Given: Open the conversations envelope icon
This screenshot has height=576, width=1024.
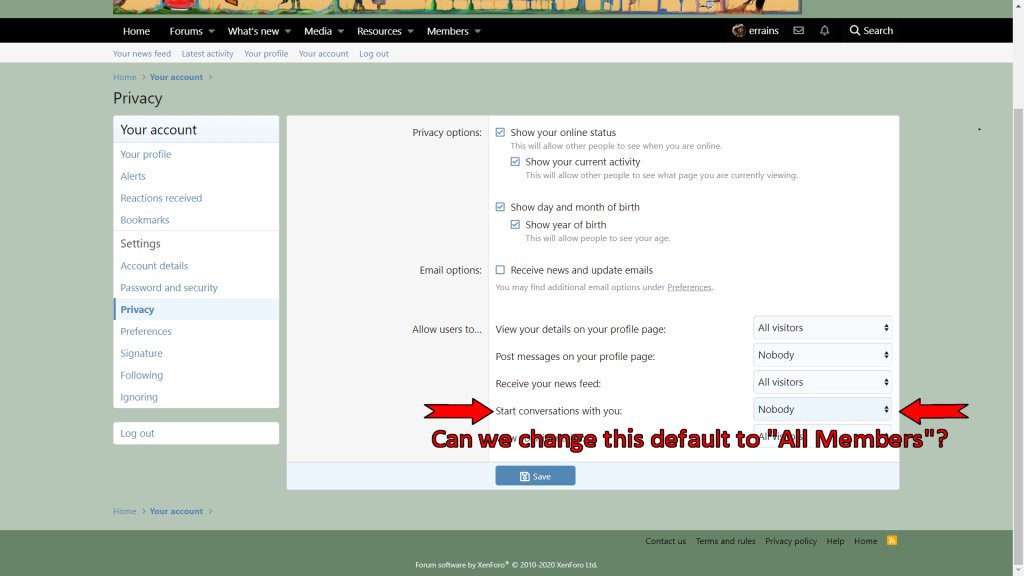Looking at the screenshot, I should click(798, 31).
